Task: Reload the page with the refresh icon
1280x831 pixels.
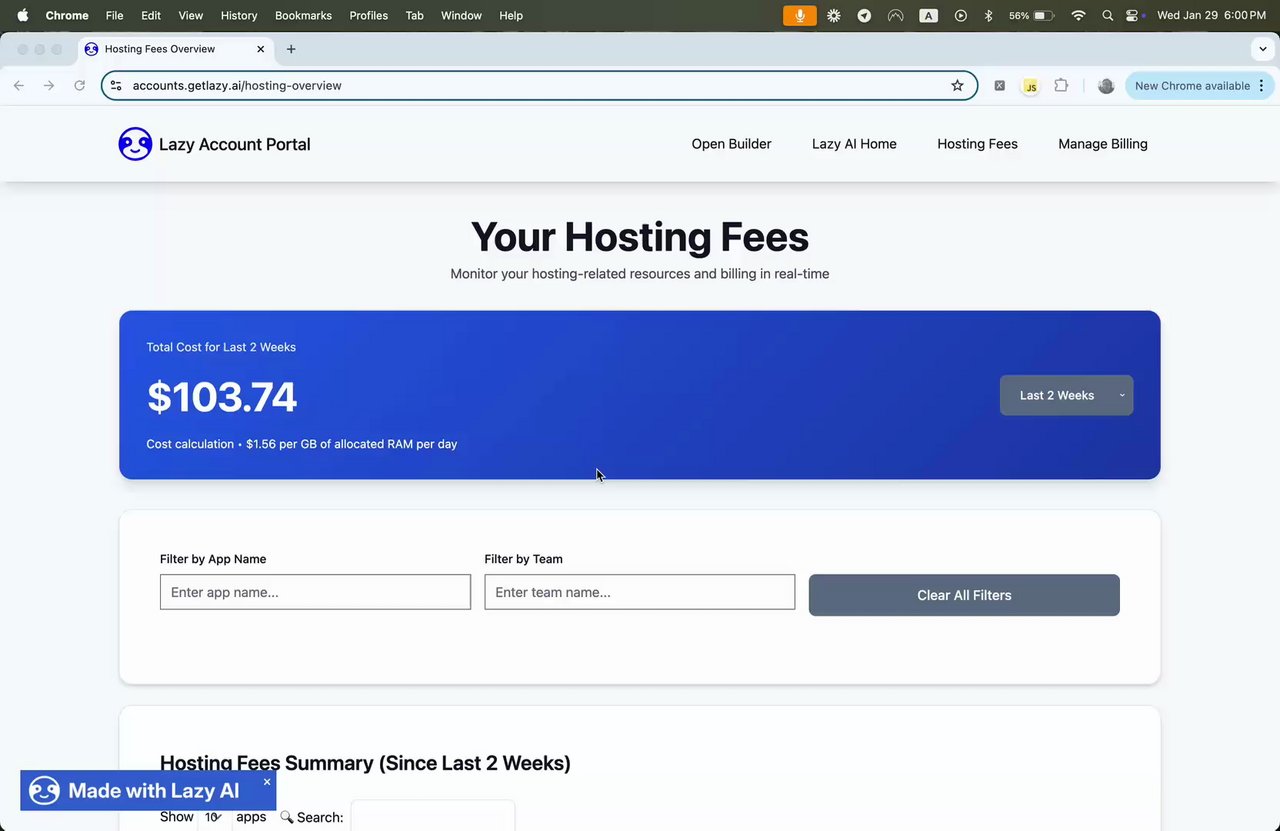Action: [79, 86]
